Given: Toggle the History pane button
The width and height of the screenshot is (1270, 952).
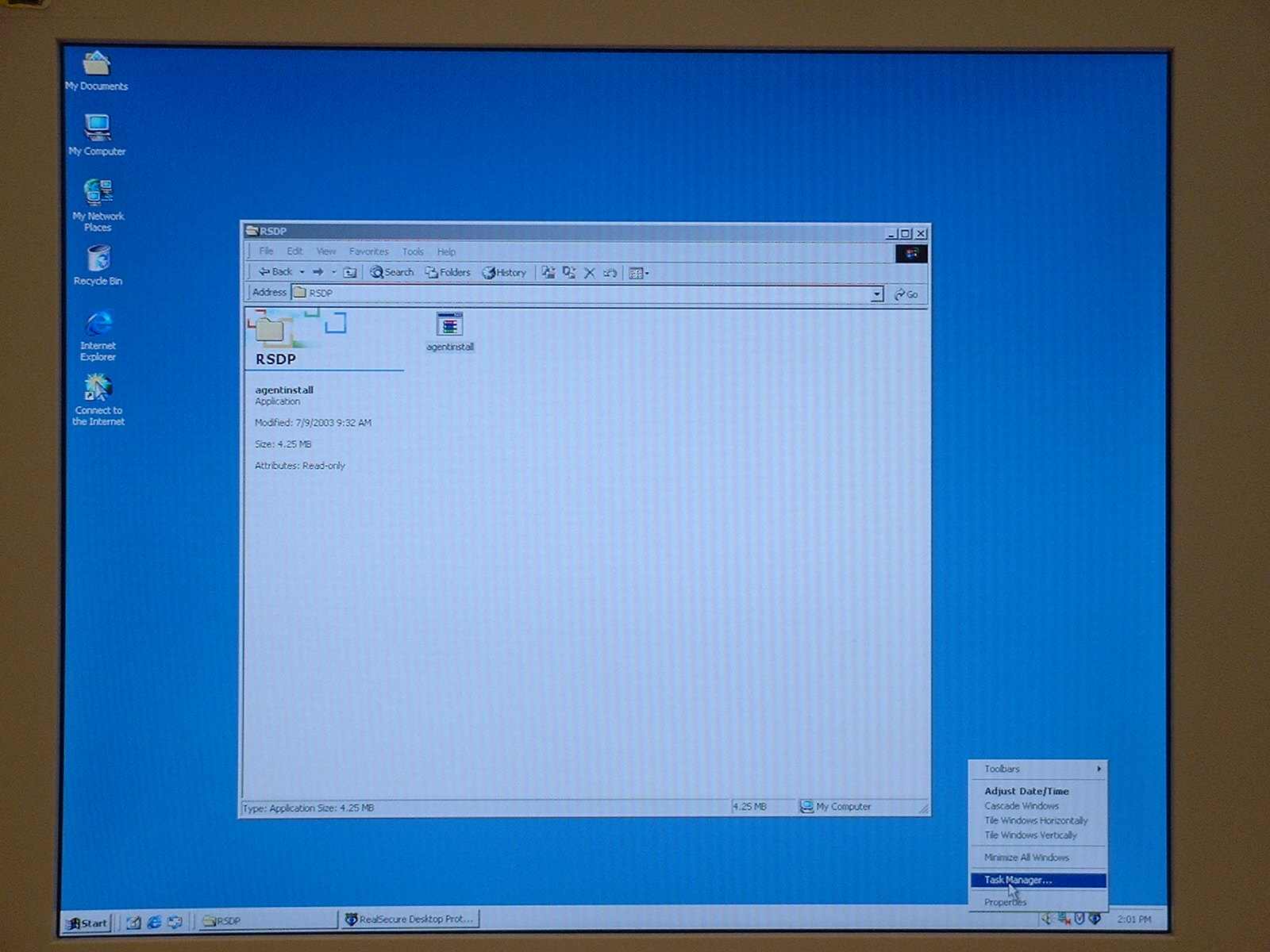Looking at the screenshot, I should coord(504,272).
